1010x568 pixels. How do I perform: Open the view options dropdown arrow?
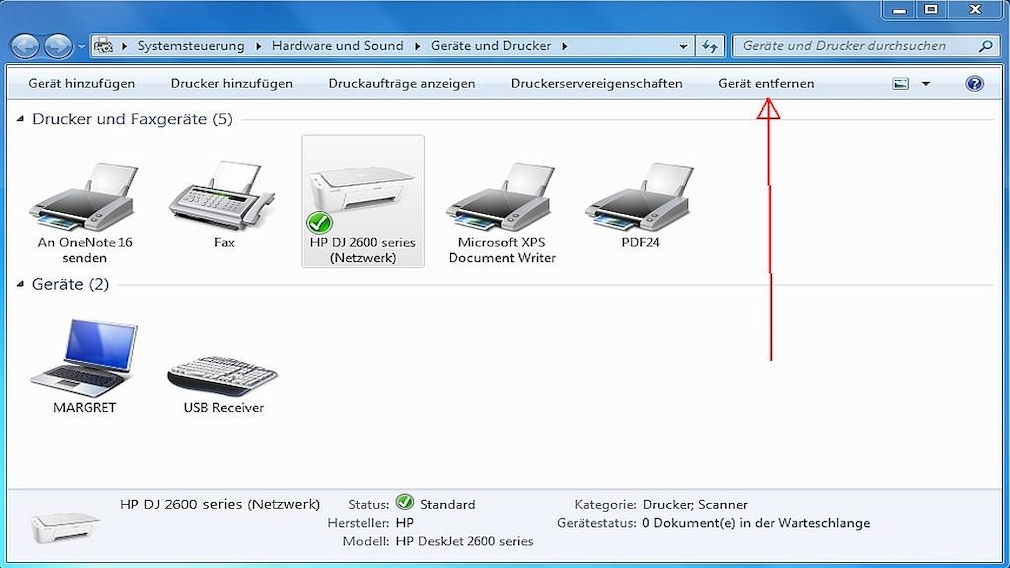click(925, 84)
